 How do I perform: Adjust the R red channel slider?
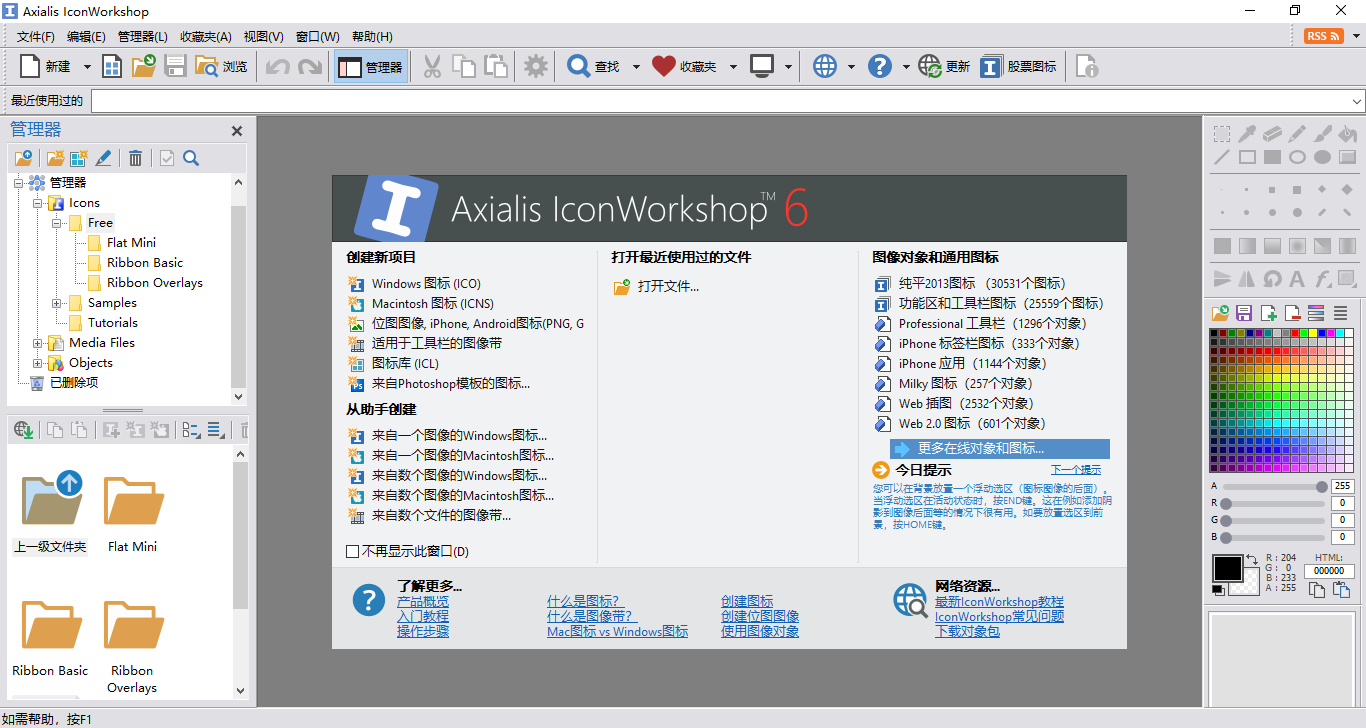[1275, 504]
